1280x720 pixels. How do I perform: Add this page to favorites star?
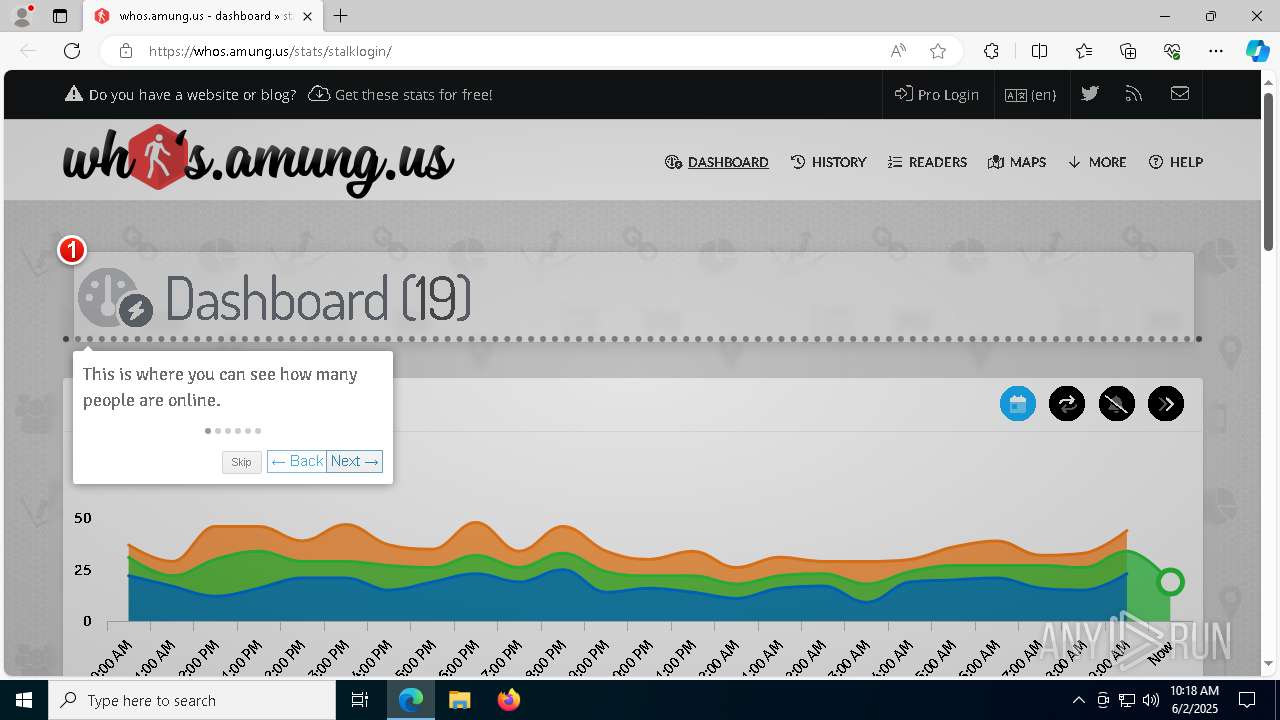tap(938, 51)
